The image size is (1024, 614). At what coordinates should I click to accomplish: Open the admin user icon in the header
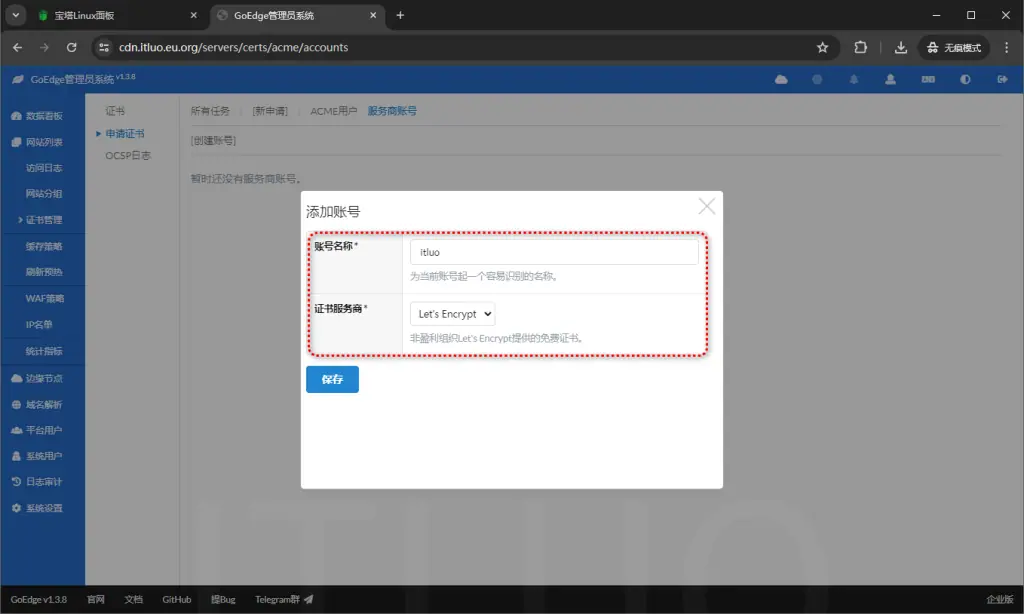pyautogui.click(x=890, y=78)
